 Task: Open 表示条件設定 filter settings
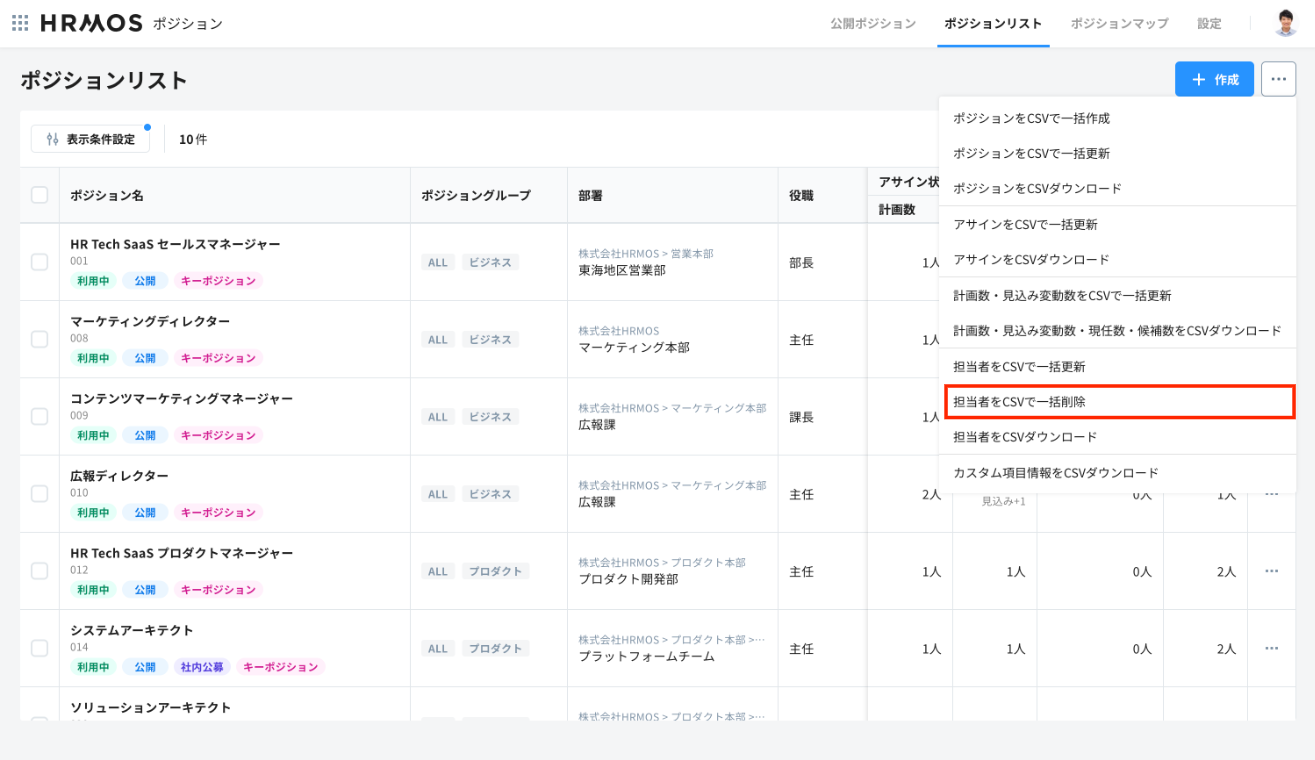(90, 139)
